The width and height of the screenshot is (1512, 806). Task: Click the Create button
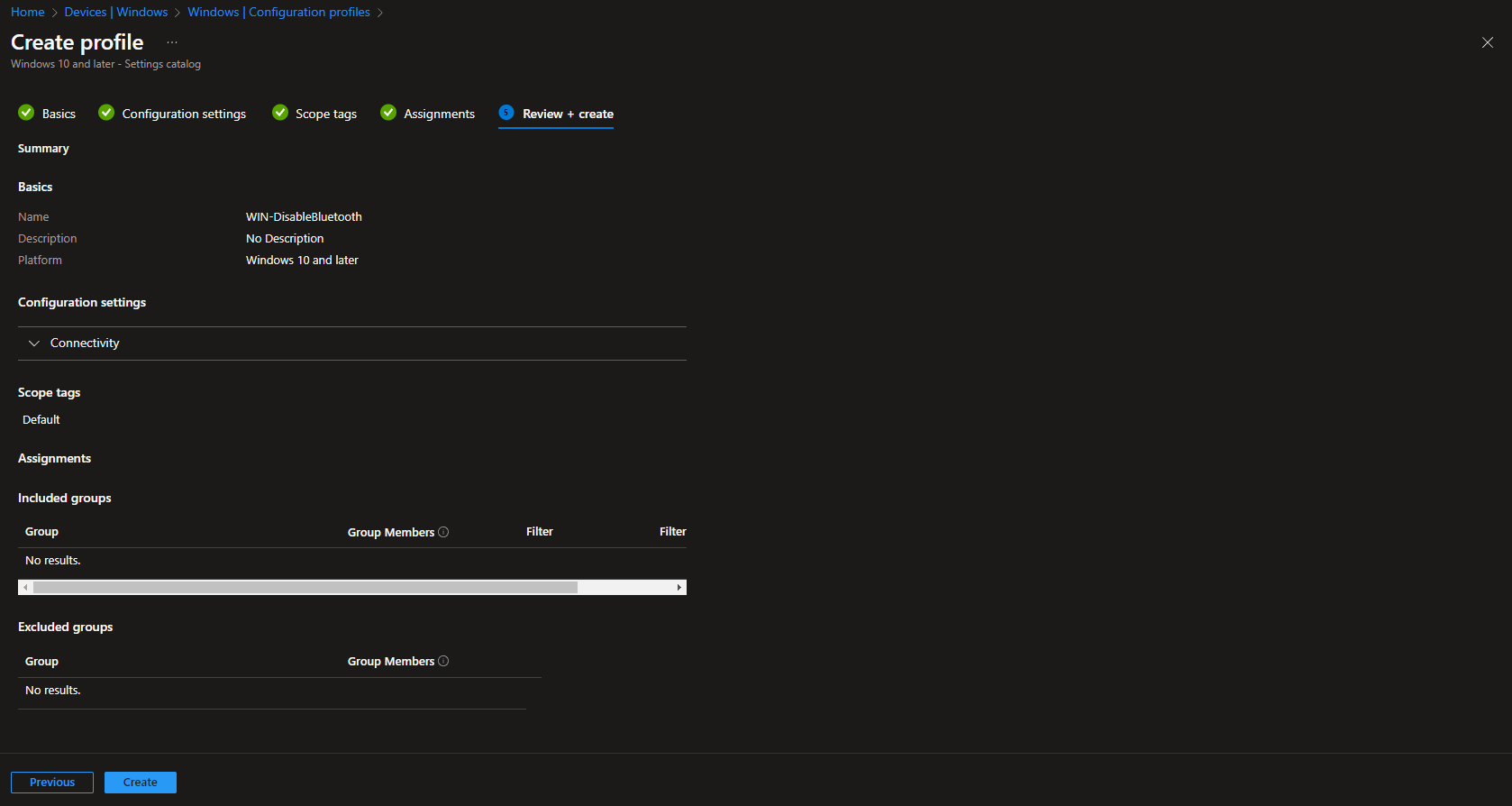(141, 783)
